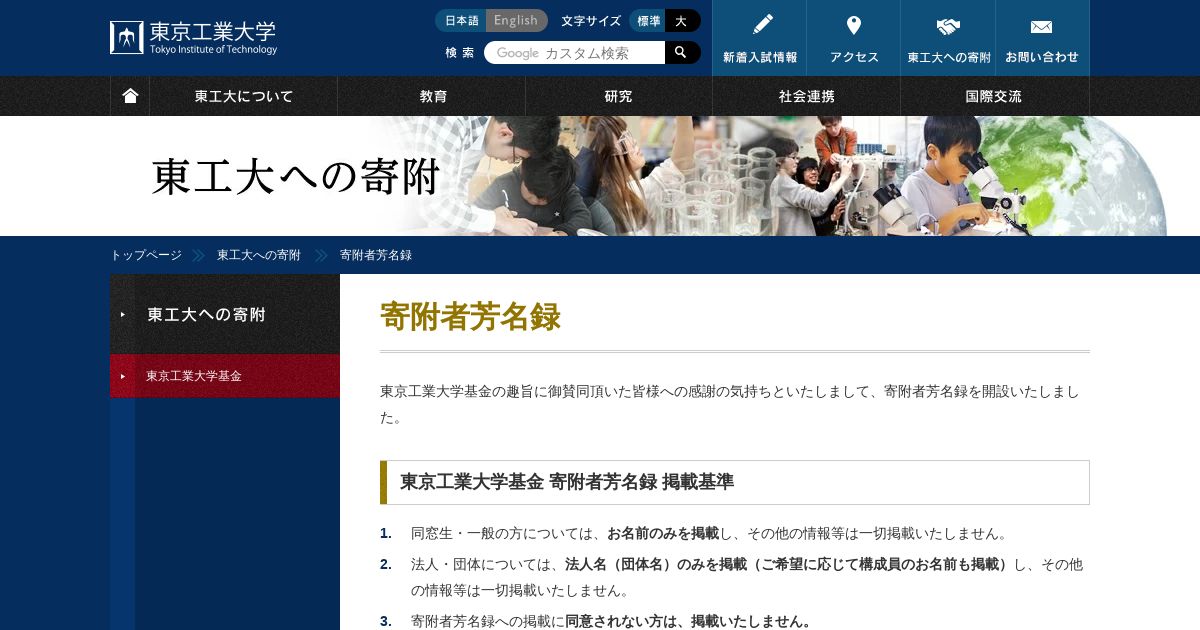Viewport: 1200px width, 630px height.
Task: Click the 文字サイズ label
Action: tap(591, 20)
